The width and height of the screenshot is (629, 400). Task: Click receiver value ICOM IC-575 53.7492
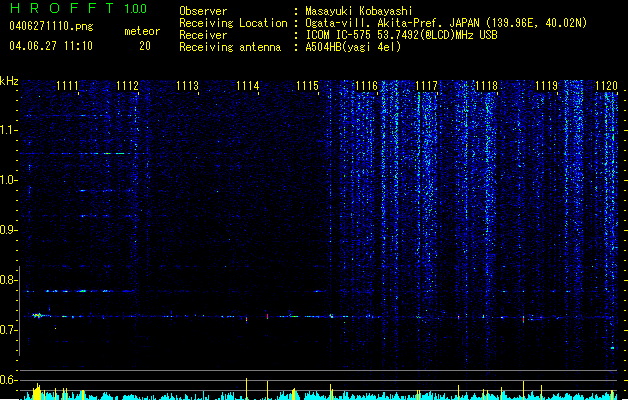pos(378,35)
